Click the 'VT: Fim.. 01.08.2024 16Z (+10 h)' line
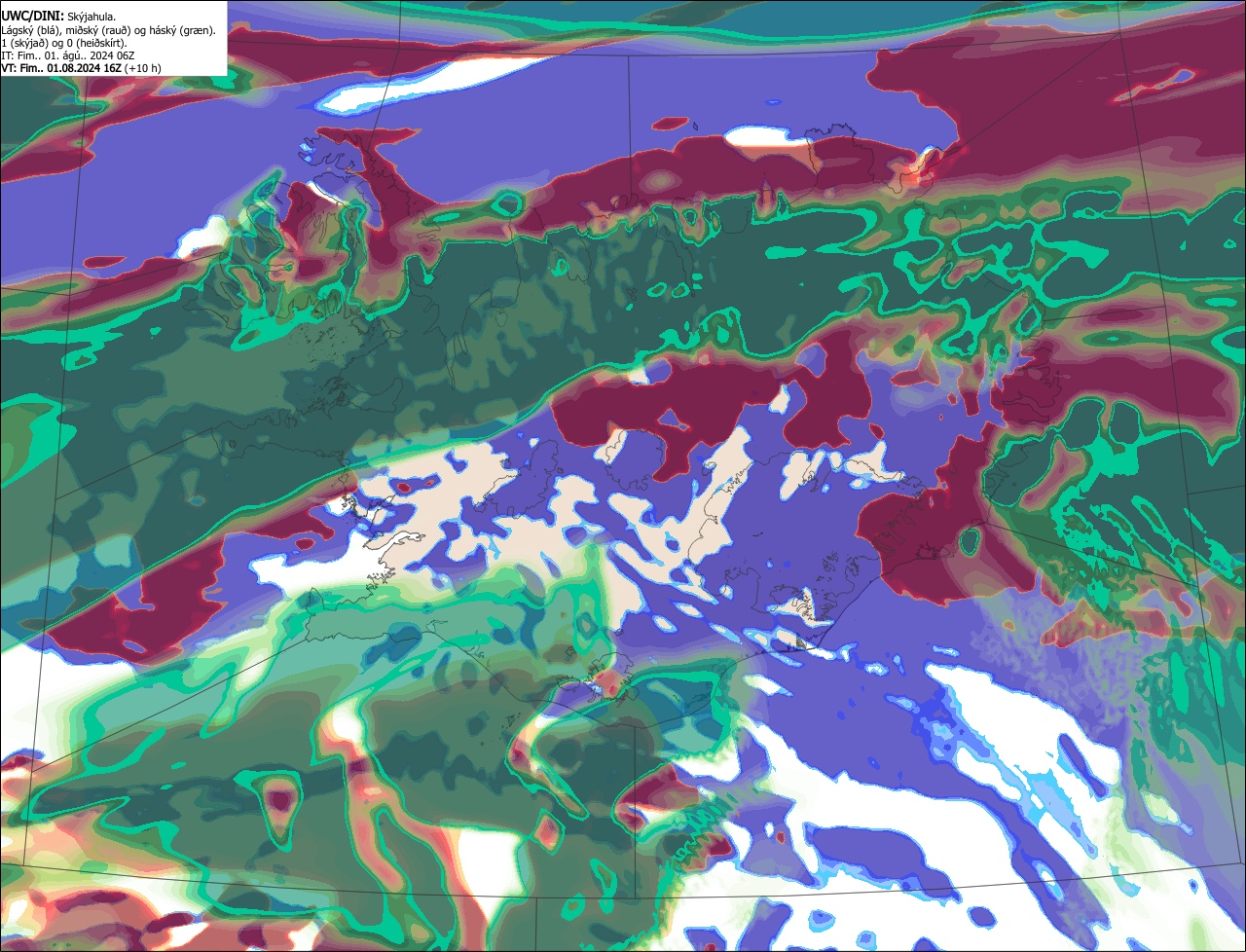Viewport: 1246px width, 952px height. (82, 68)
